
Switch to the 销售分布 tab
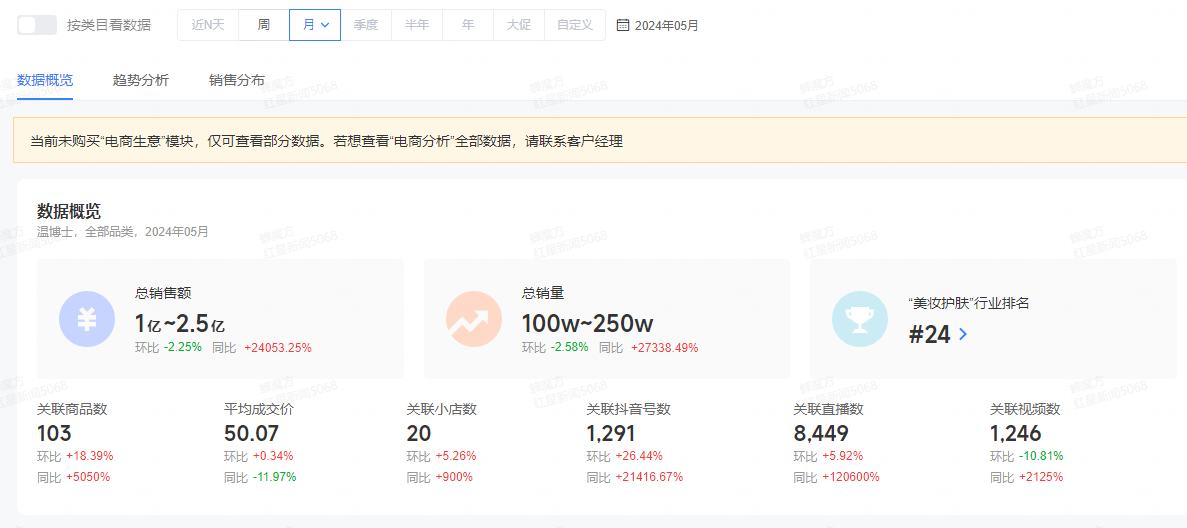coord(237,80)
